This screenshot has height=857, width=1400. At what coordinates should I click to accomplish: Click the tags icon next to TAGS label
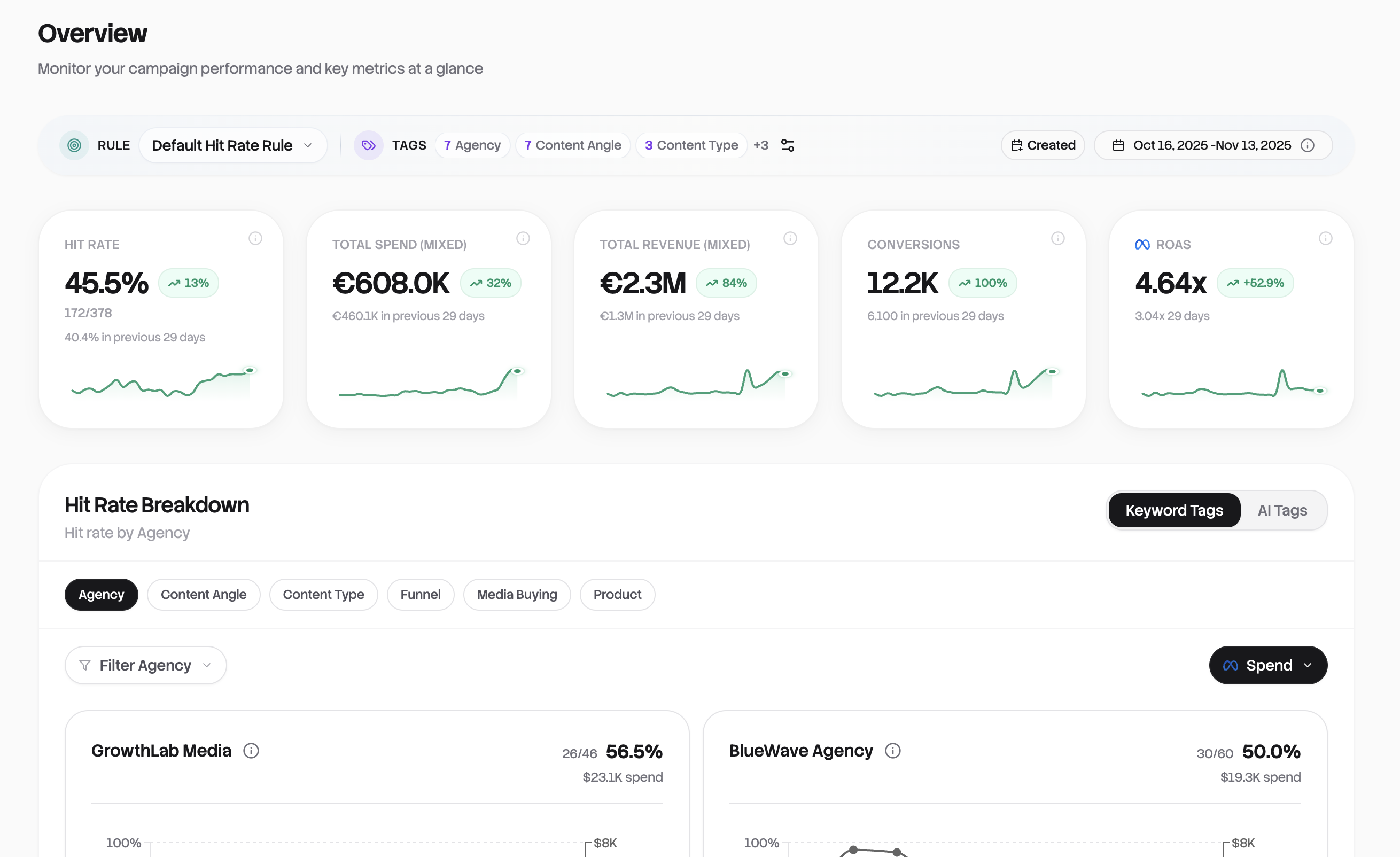[368, 145]
